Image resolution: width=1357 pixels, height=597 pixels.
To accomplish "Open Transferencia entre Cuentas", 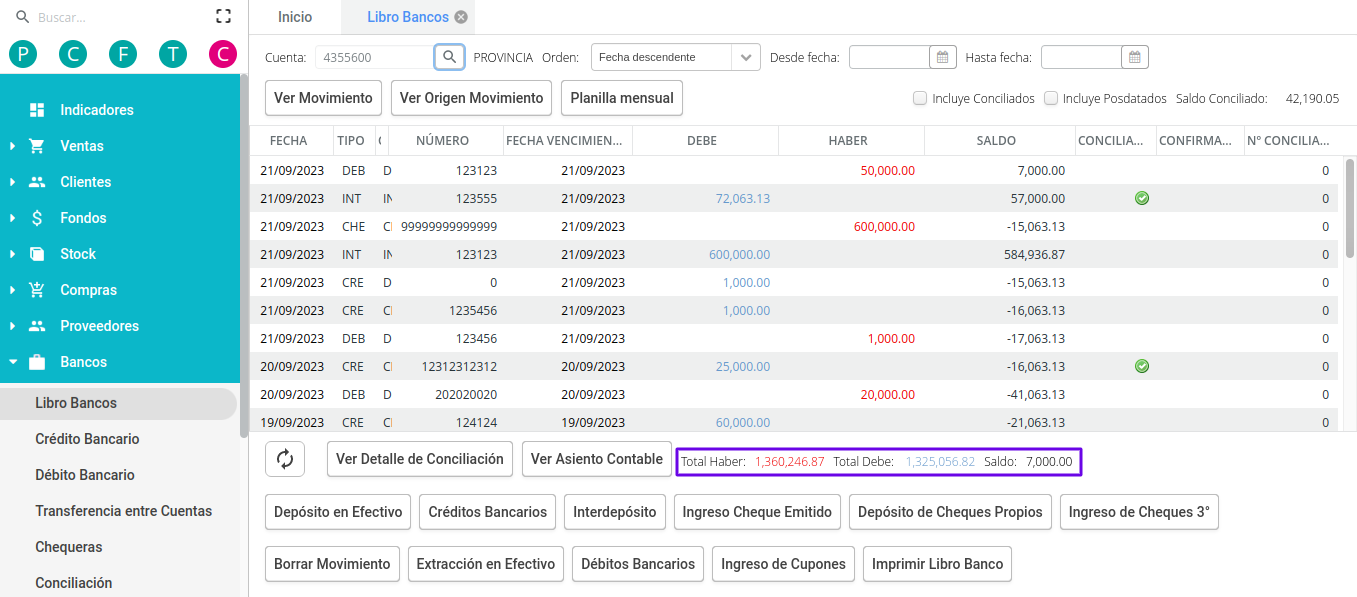I will tap(124, 511).
